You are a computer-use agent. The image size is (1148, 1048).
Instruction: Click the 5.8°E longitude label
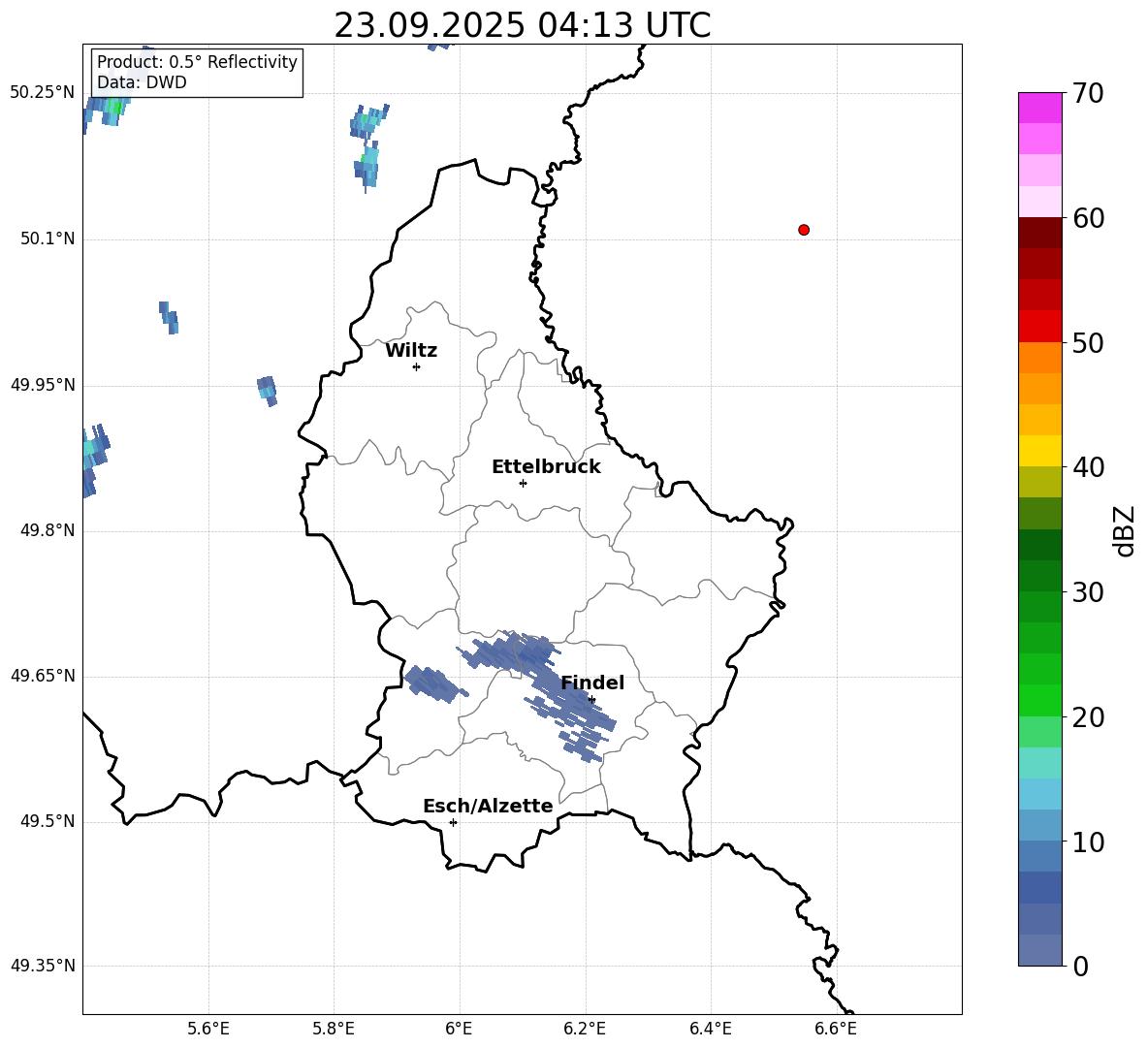pyautogui.click(x=334, y=1029)
